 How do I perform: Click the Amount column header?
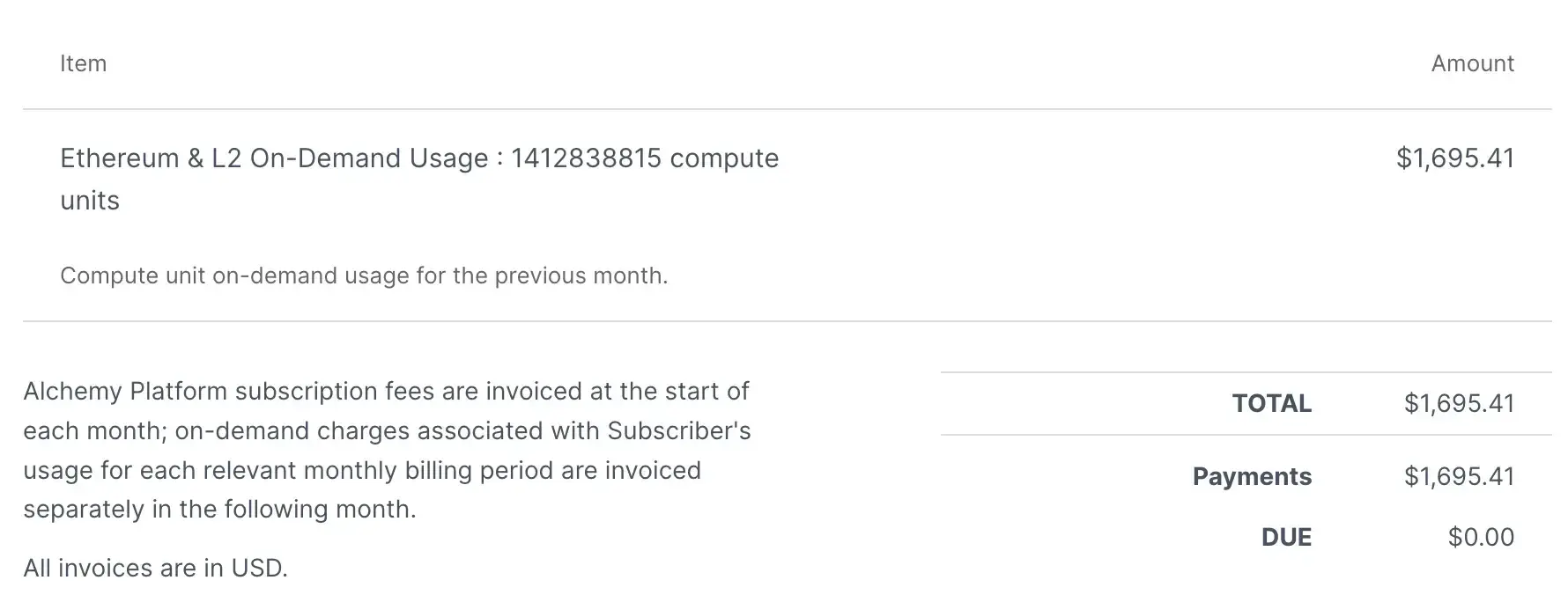[x=1472, y=63]
